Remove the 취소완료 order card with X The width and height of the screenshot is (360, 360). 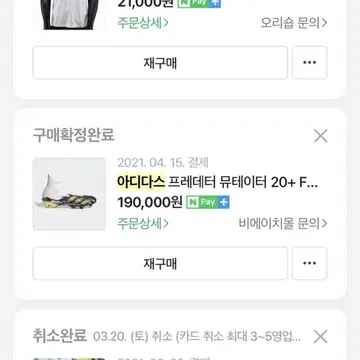(321, 337)
